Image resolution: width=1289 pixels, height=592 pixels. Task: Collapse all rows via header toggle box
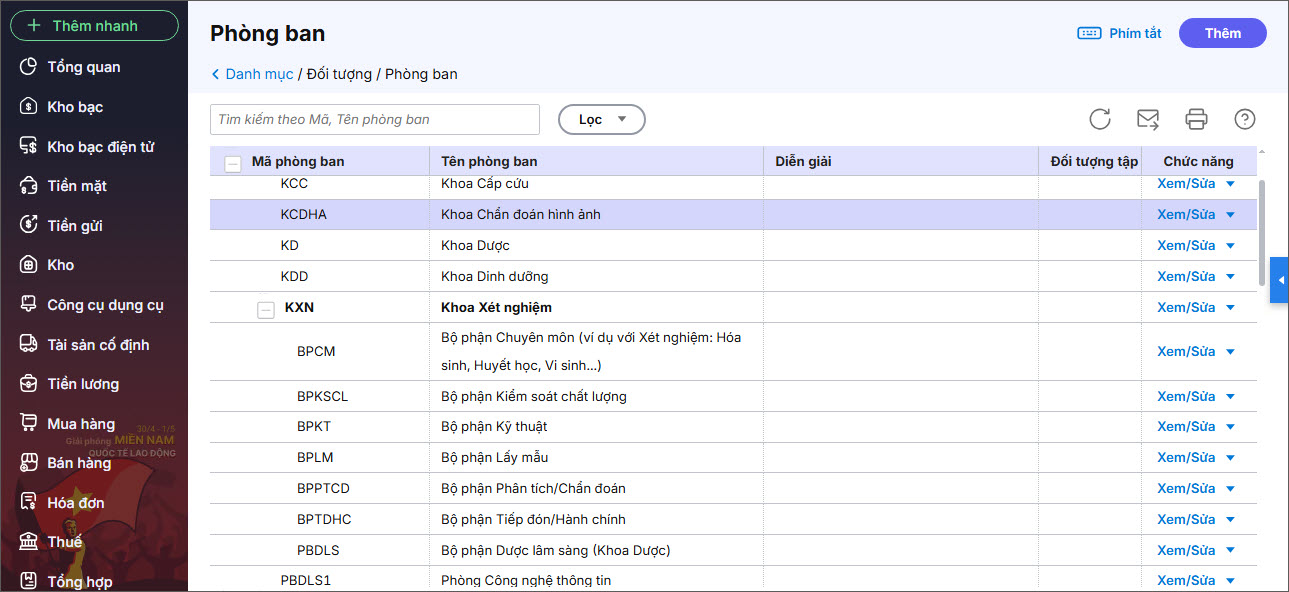[x=233, y=164]
